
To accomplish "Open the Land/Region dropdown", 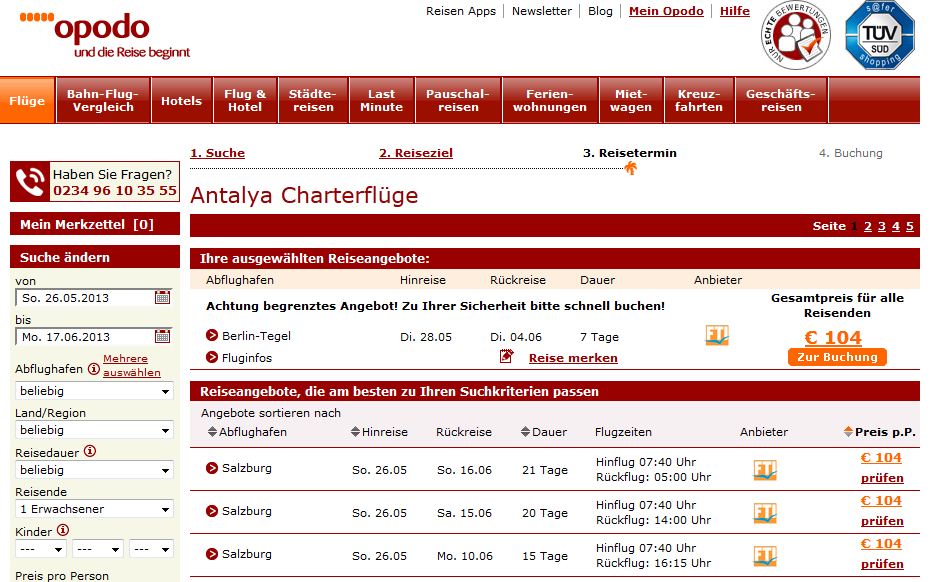I will coord(94,430).
